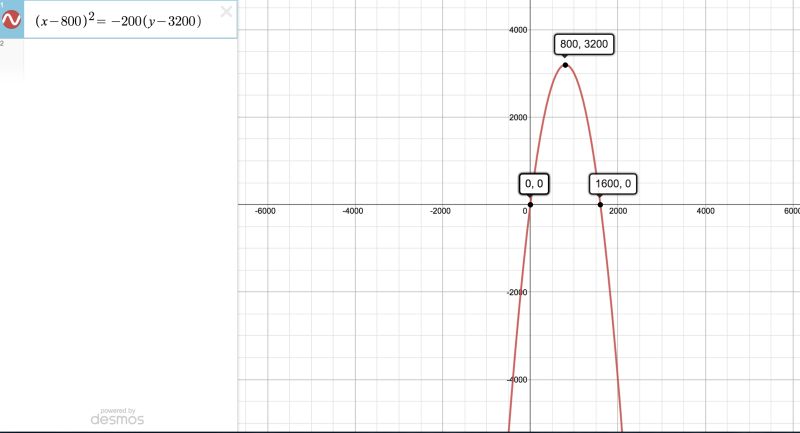Click the 1600, 0 coordinate label
This screenshot has height=433, width=800.
pyautogui.click(x=613, y=184)
